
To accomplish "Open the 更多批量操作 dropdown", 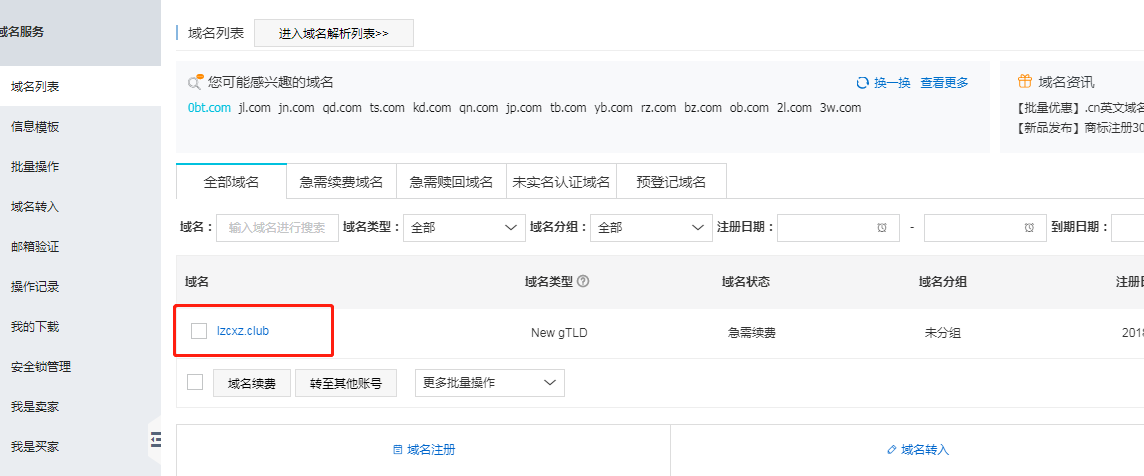I will click(x=489, y=383).
